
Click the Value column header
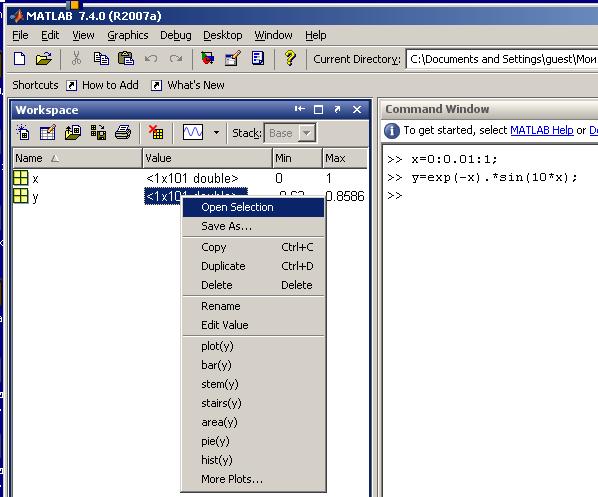coord(207,158)
